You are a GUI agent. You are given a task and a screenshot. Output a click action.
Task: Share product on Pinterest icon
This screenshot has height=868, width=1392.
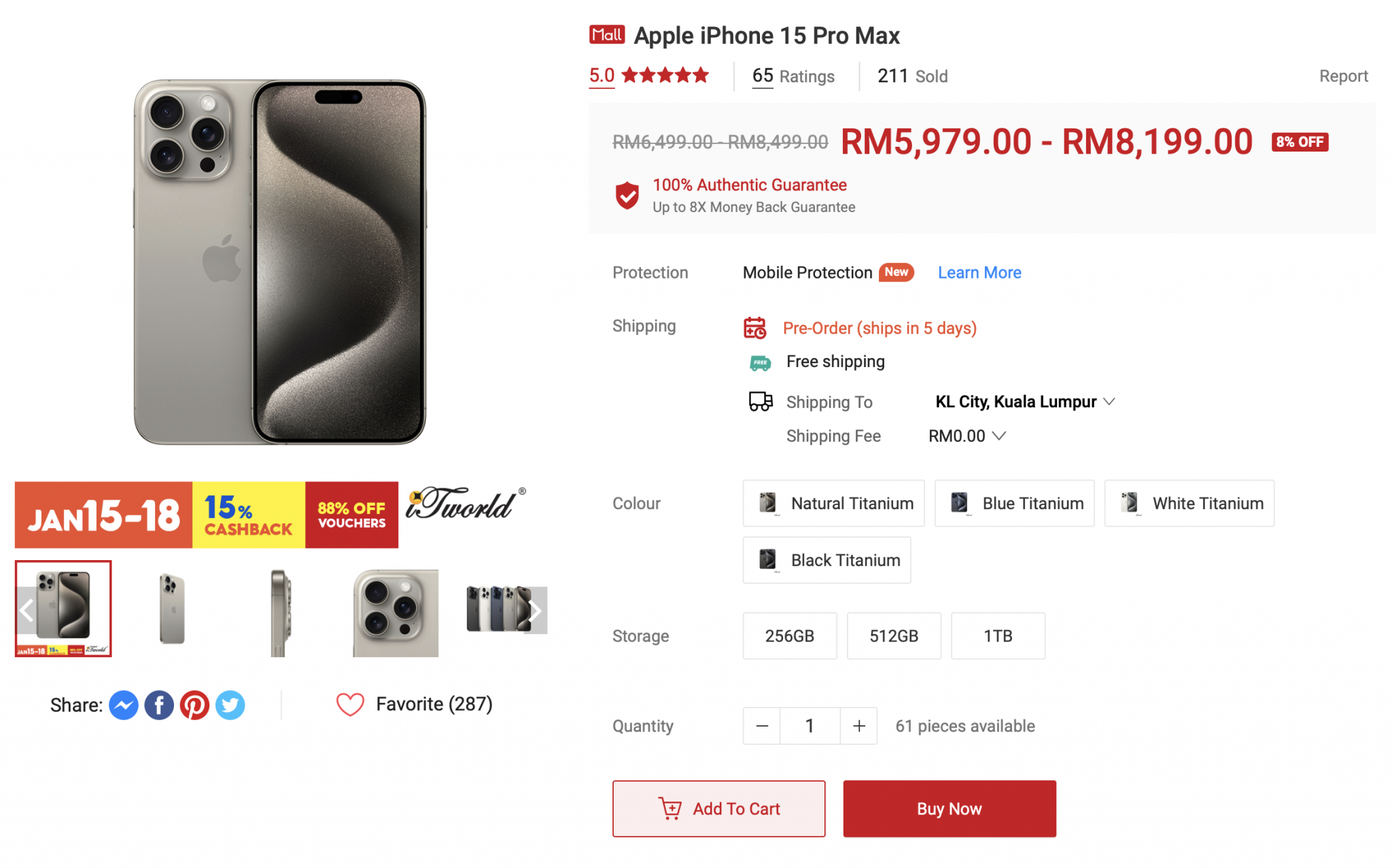point(194,705)
